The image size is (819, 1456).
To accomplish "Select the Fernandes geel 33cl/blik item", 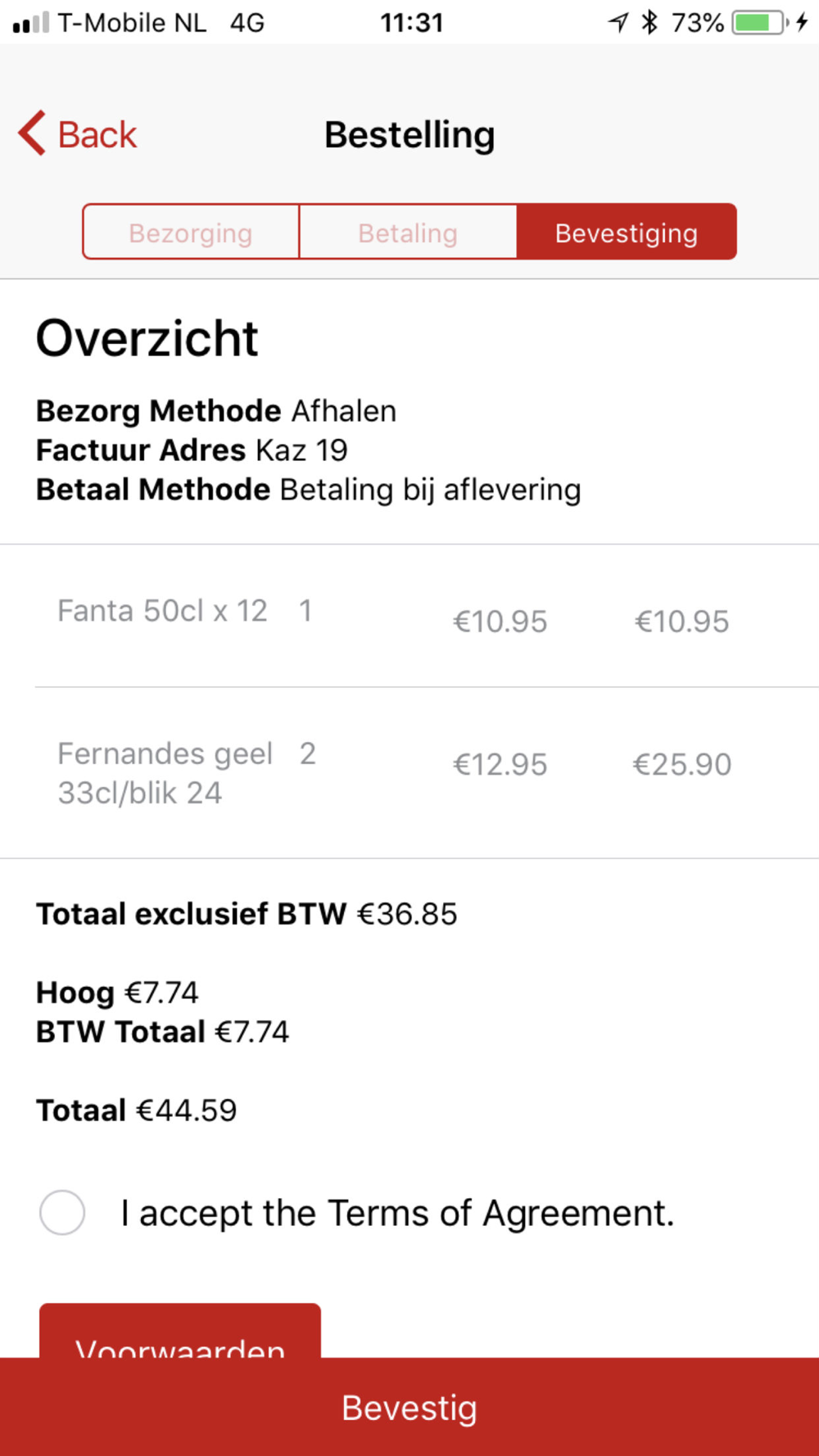I will [x=164, y=772].
